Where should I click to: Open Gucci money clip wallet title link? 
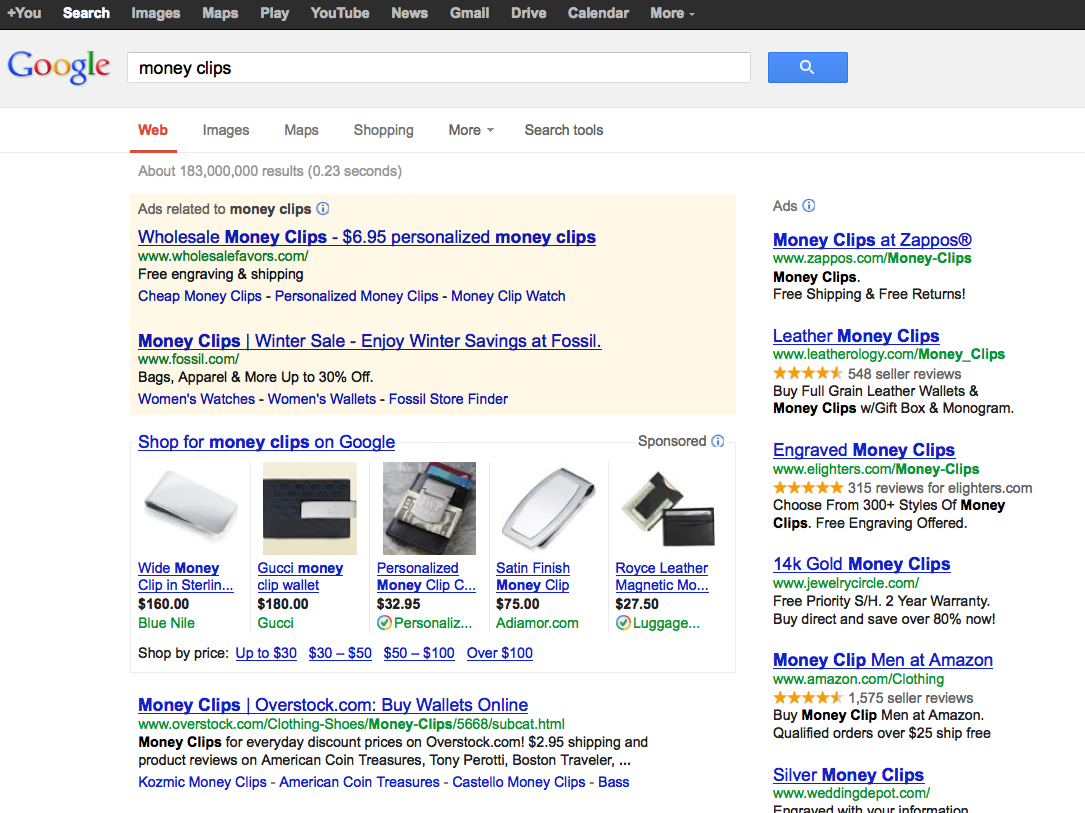click(300, 576)
